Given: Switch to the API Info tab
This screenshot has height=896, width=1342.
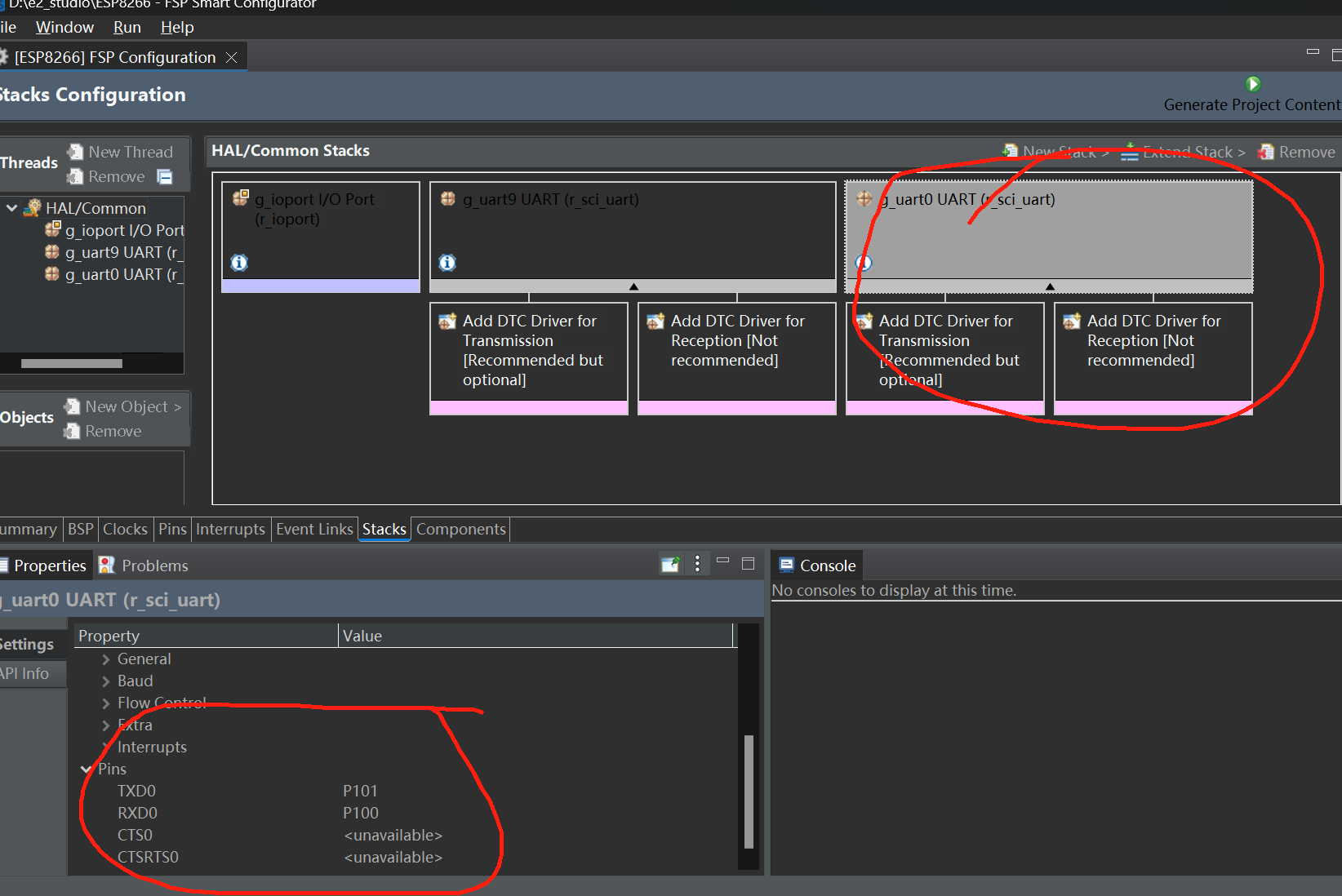Looking at the screenshot, I should (x=24, y=673).
